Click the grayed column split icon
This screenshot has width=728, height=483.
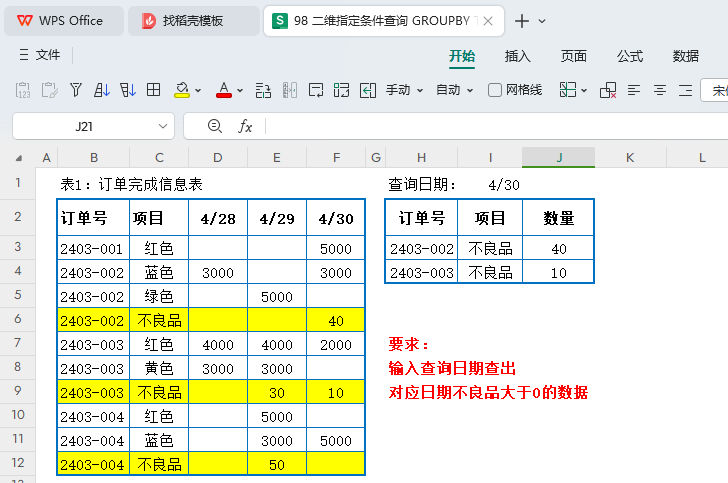290,90
